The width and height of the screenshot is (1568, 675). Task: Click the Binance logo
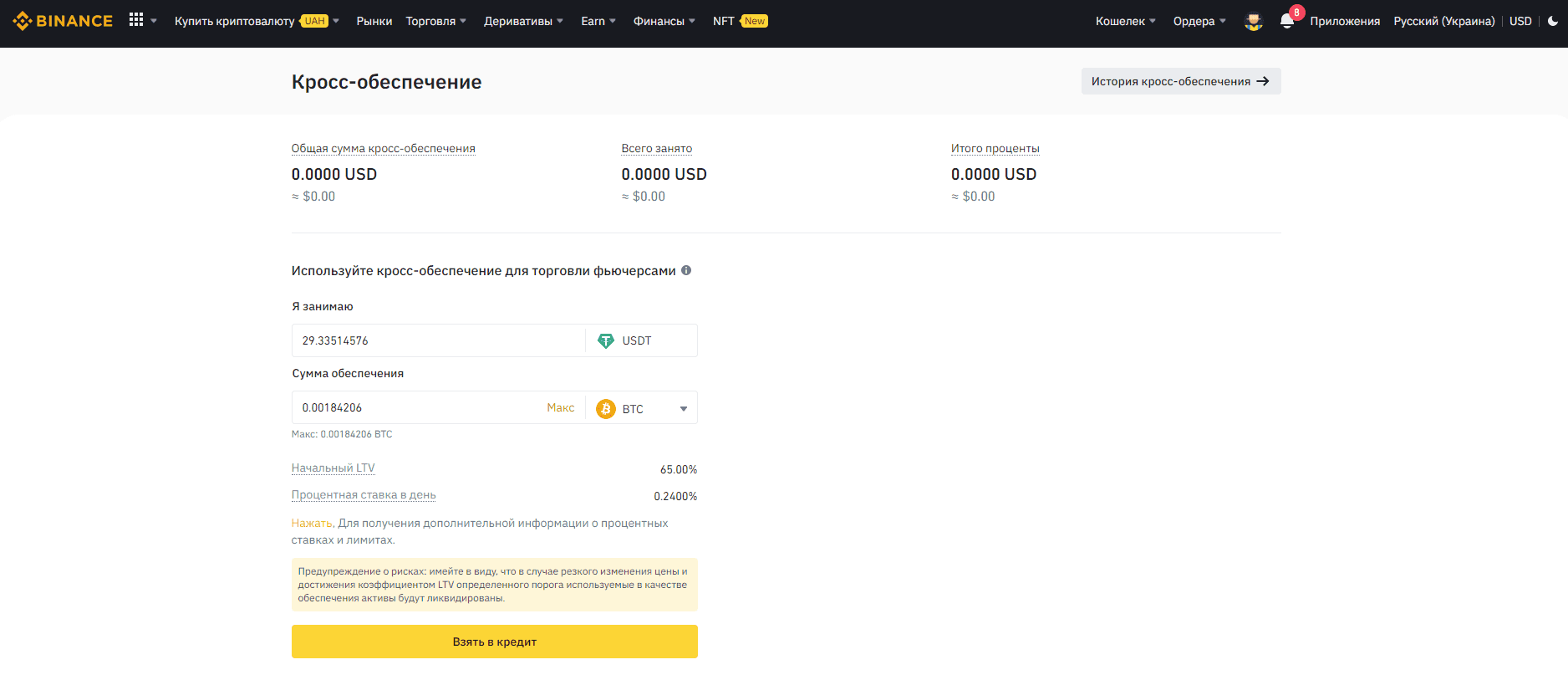(63, 21)
